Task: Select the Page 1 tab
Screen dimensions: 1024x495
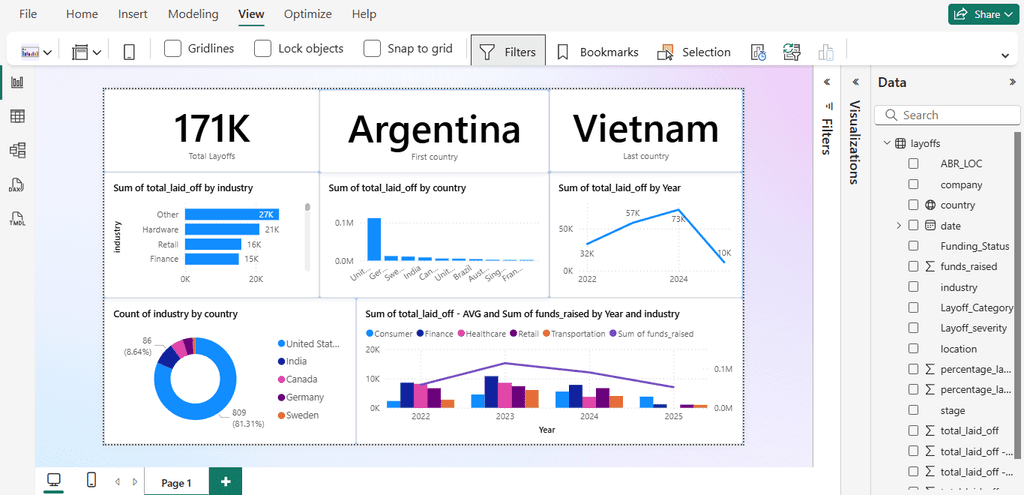Action: (176, 483)
